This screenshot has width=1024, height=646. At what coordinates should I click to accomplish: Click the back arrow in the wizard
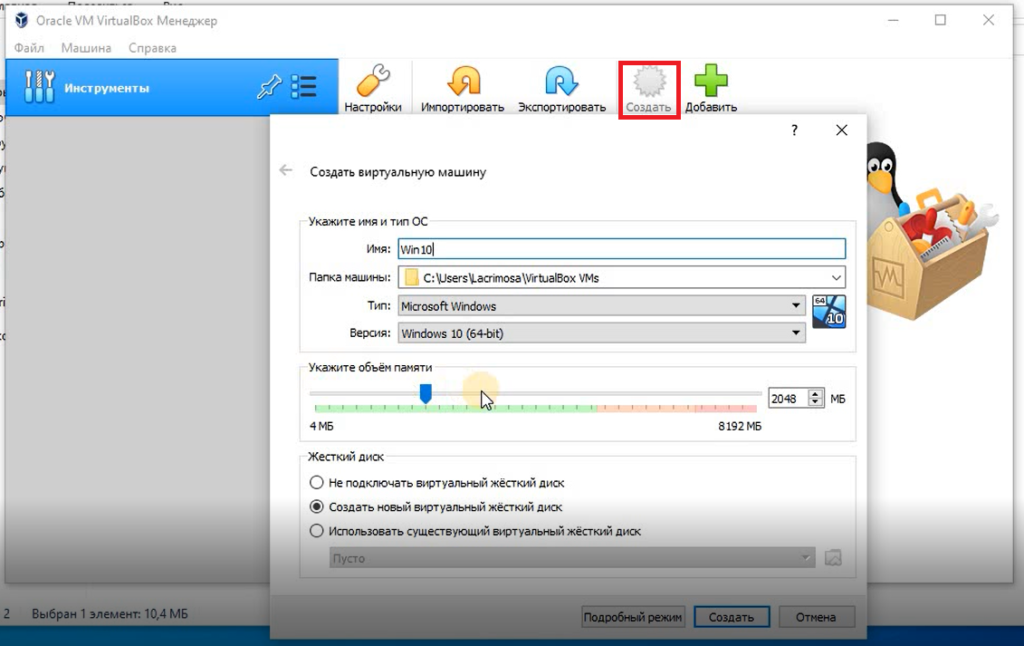pyautogui.click(x=285, y=170)
